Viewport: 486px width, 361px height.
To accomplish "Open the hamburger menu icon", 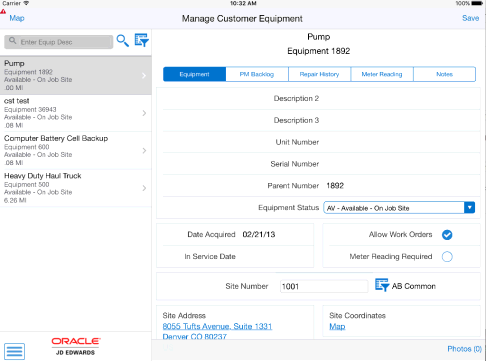I will pos(14,351).
